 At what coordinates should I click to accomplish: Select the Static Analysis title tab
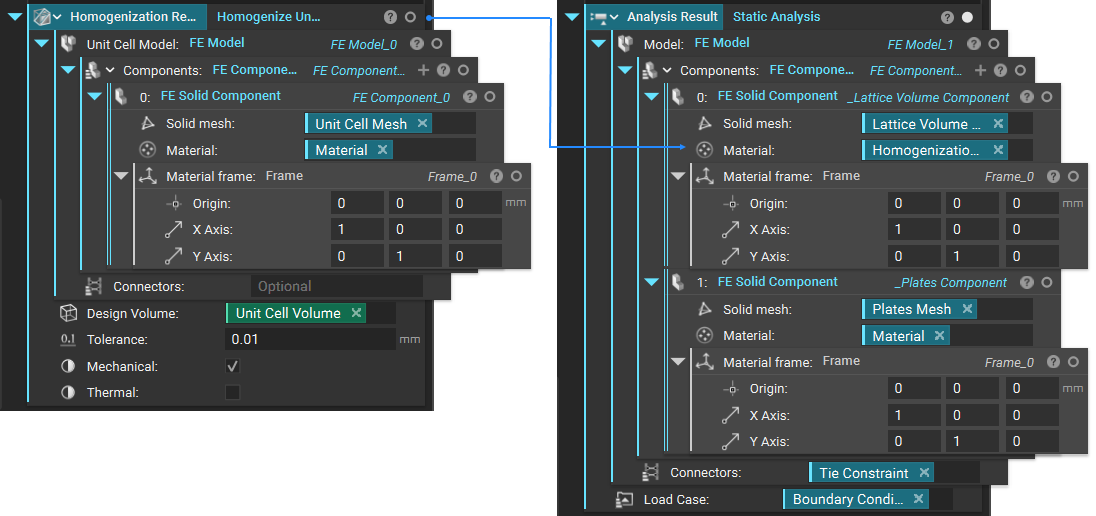point(776,17)
